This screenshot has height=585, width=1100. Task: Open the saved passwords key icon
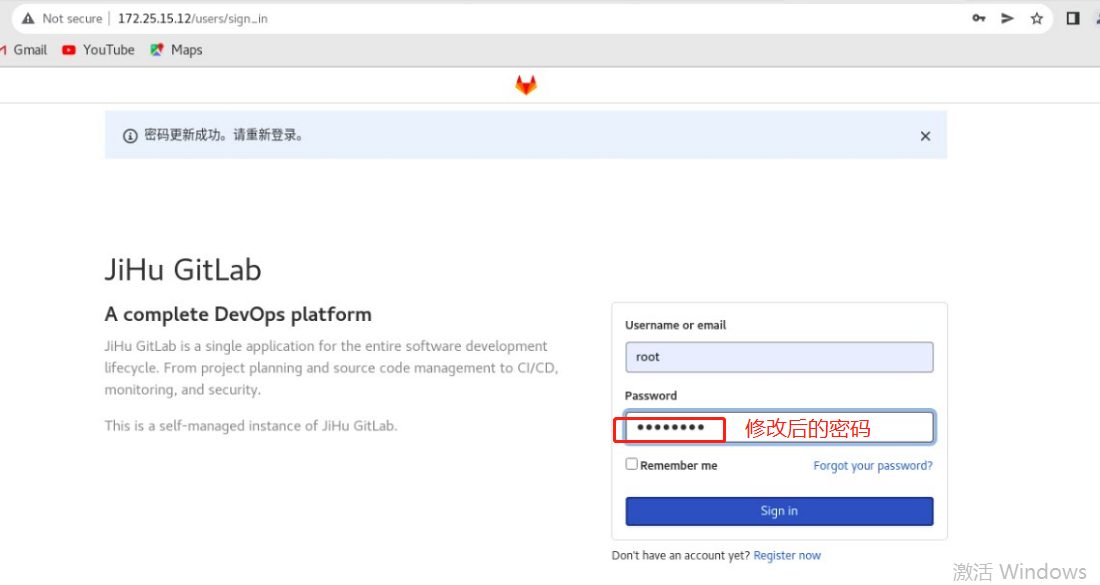coord(979,18)
